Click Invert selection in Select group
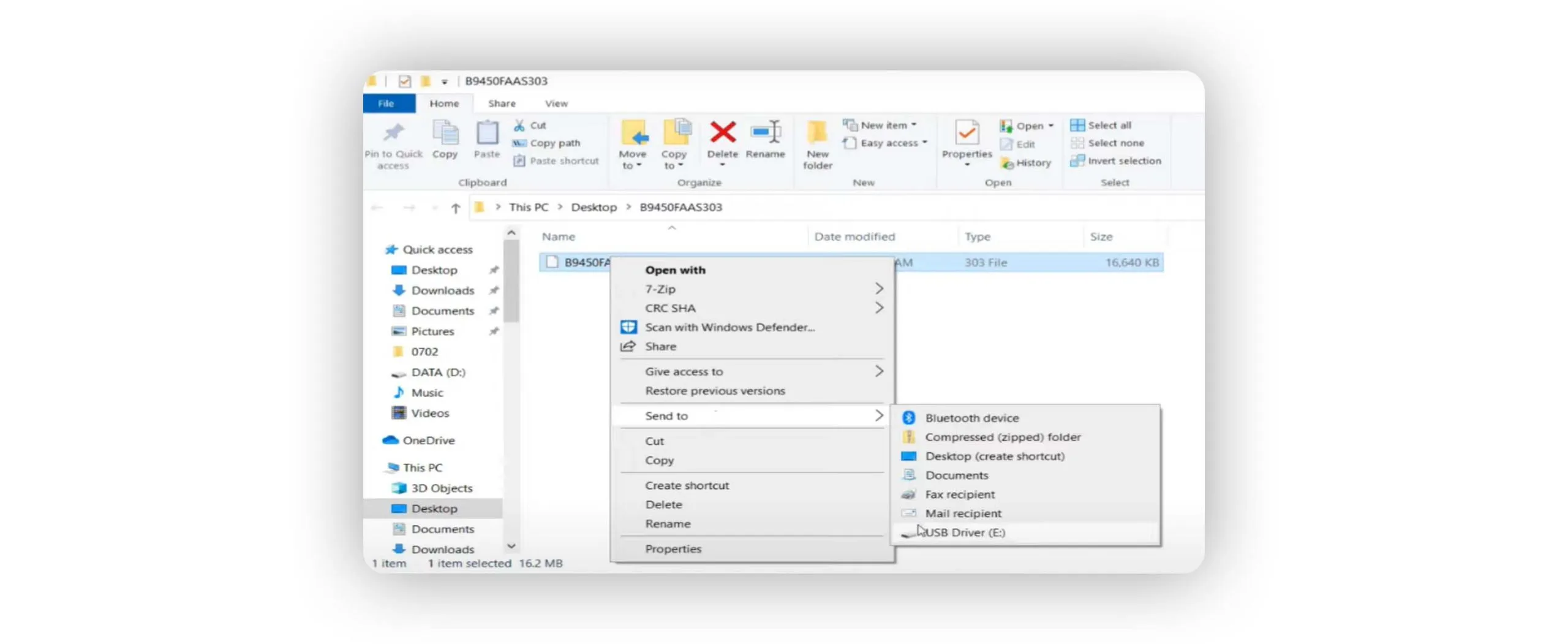1568x644 pixels. pyautogui.click(x=1123, y=161)
